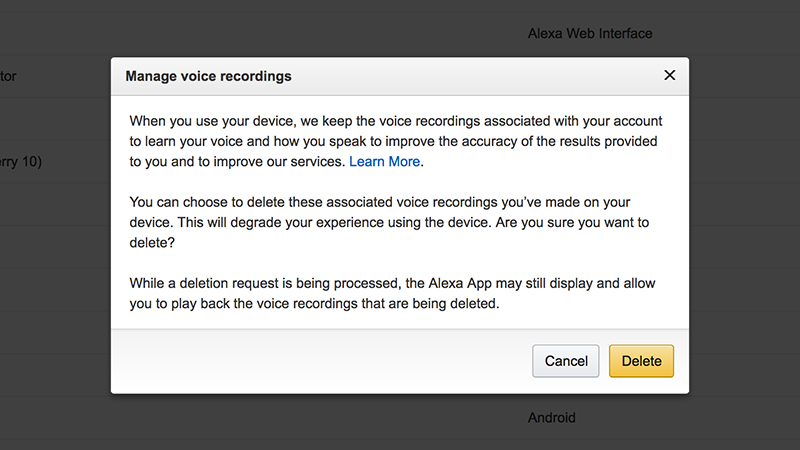Select the dimmed Alexa Web Interface entry

tap(590, 34)
